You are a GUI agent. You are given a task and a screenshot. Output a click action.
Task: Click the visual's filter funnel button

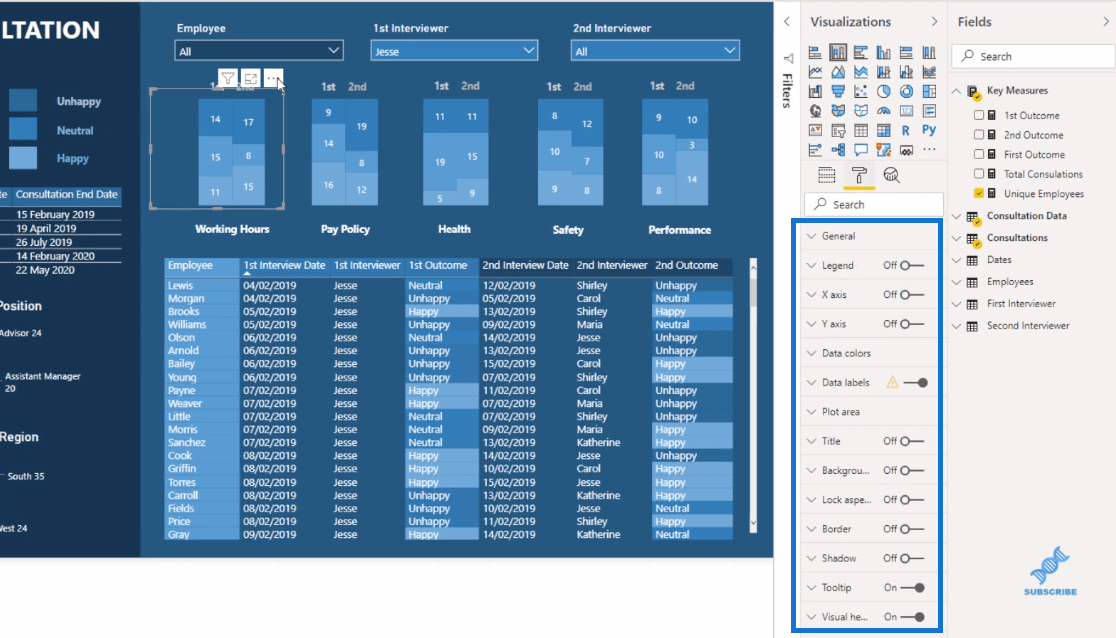pos(228,78)
